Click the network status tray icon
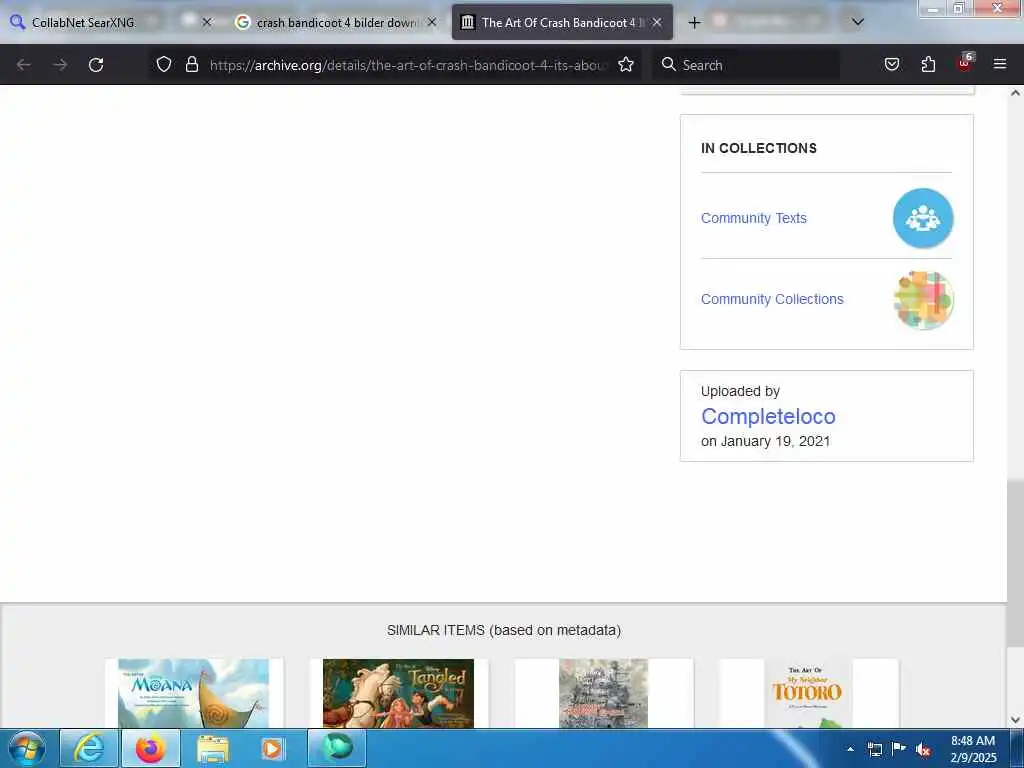 (874, 749)
